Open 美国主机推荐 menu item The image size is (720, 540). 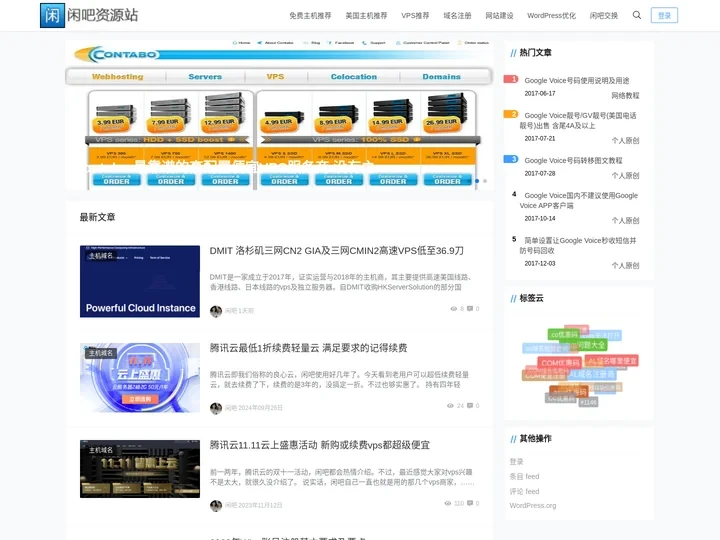pyautogui.click(x=366, y=16)
